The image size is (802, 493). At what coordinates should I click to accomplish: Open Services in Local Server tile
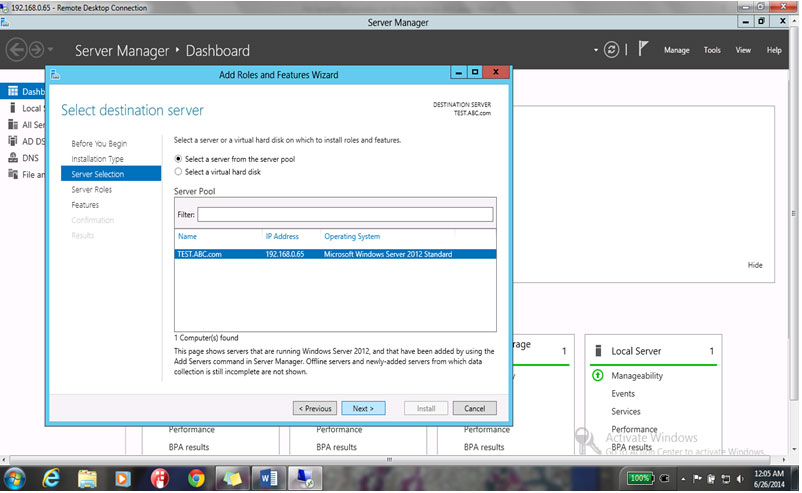coord(626,412)
